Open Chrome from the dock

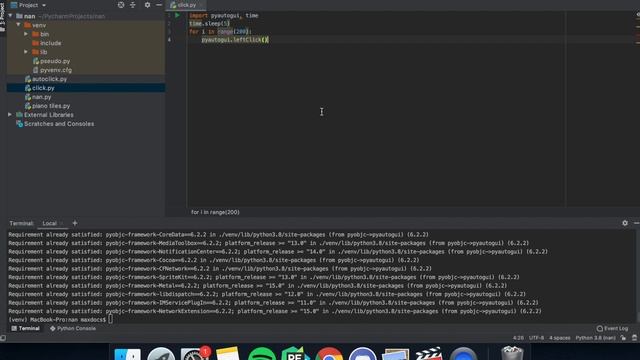[329, 354]
